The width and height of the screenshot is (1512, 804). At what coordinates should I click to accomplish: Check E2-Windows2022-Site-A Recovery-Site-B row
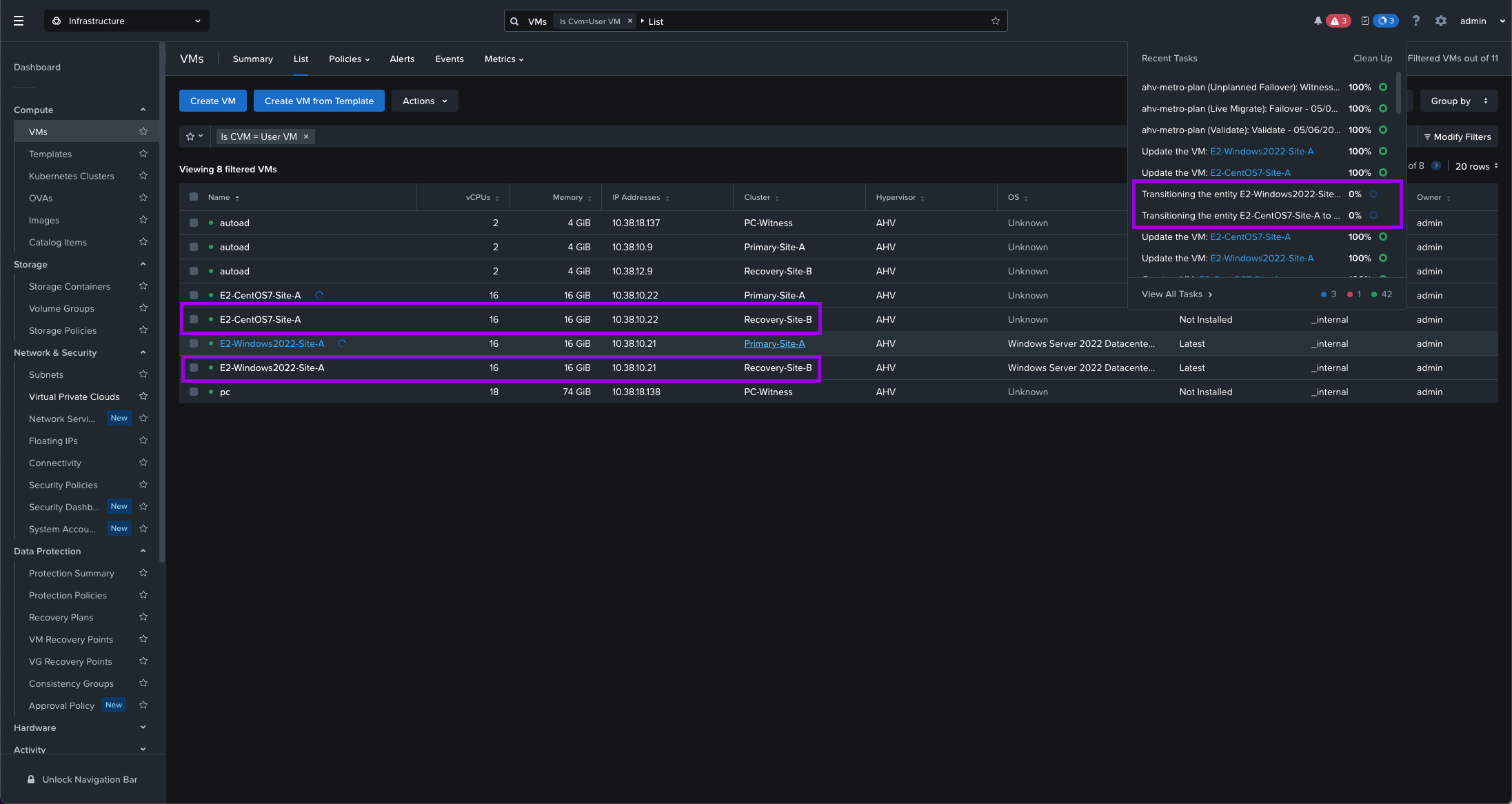tap(194, 368)
